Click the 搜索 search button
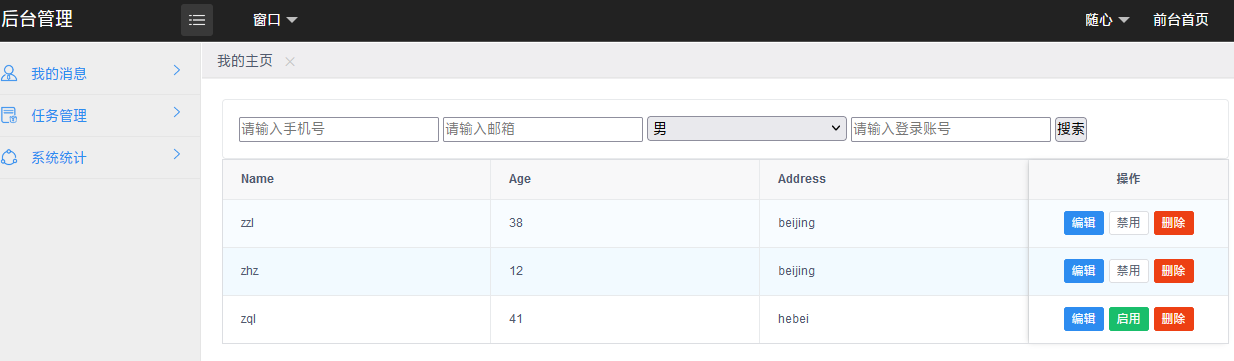The width and height of the screenshot is (1234, 361). (x=1071, y=129)
